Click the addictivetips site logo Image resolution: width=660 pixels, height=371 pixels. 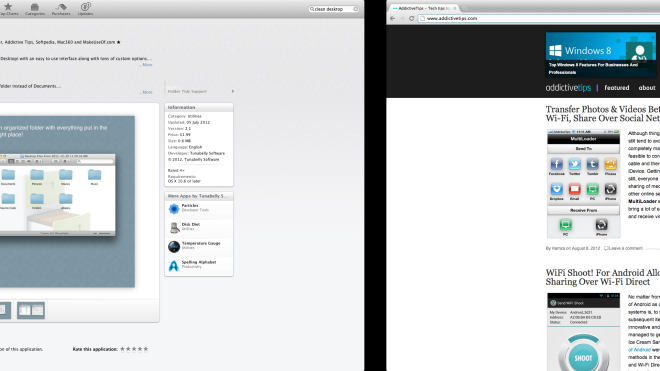pyautogui.click(x=568, y=88)
